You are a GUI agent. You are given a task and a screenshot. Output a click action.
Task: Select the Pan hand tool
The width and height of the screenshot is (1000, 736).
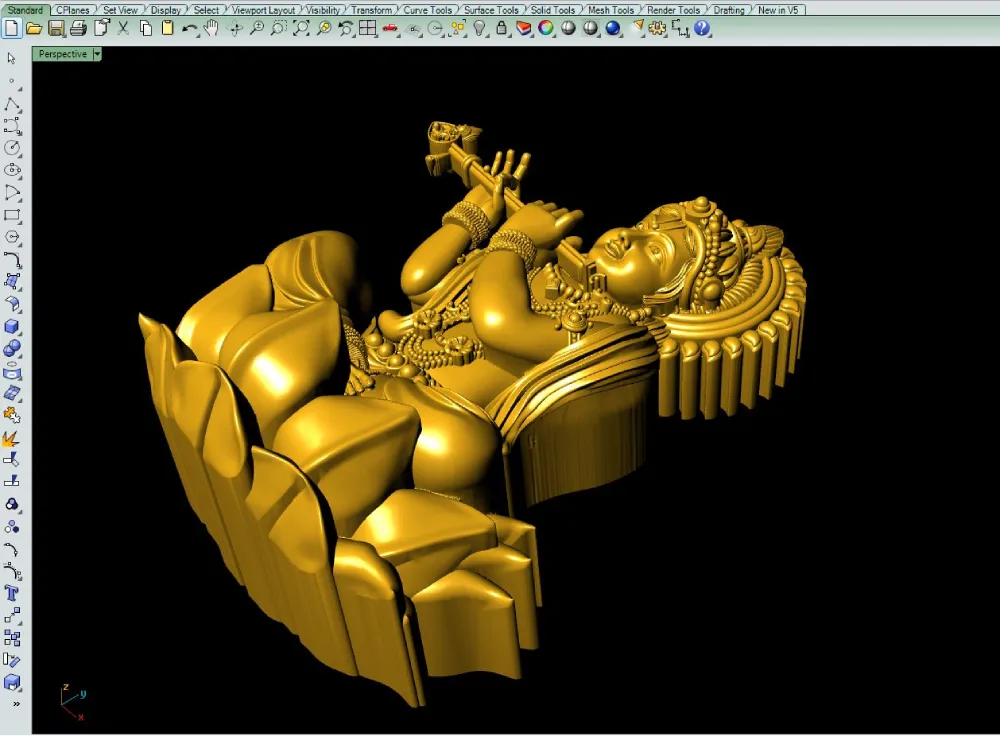coord(211,28)
